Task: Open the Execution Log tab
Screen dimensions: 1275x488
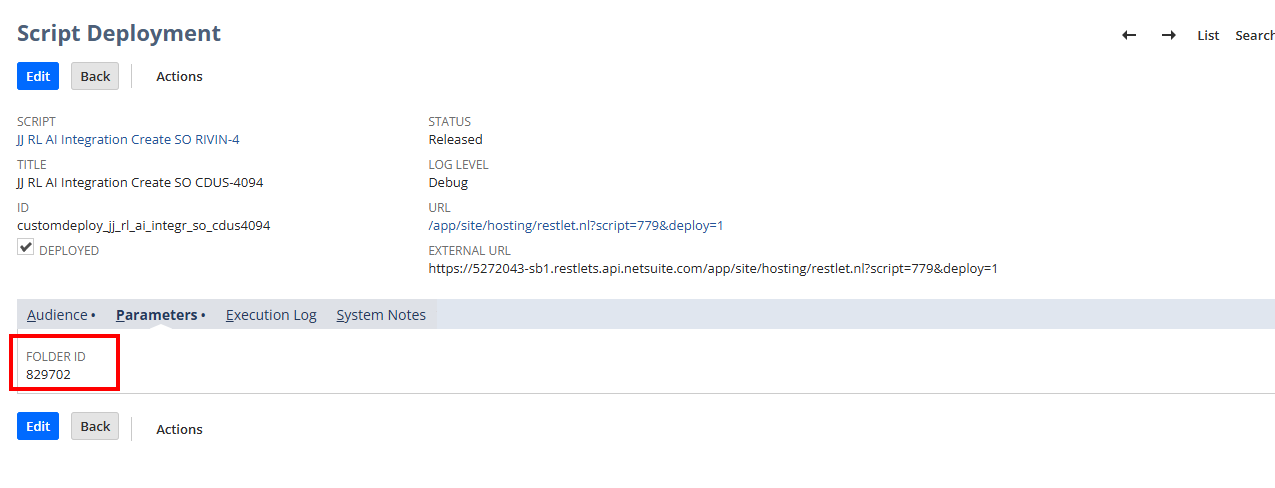Action: [x=271, y=315]
